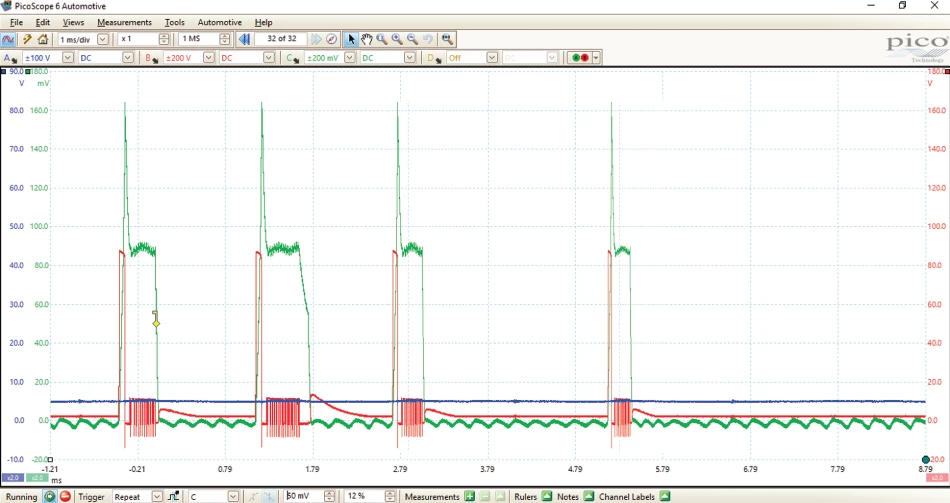Click the Rulers label in the bottom bar
950x503 pixels.
[525, 497]
